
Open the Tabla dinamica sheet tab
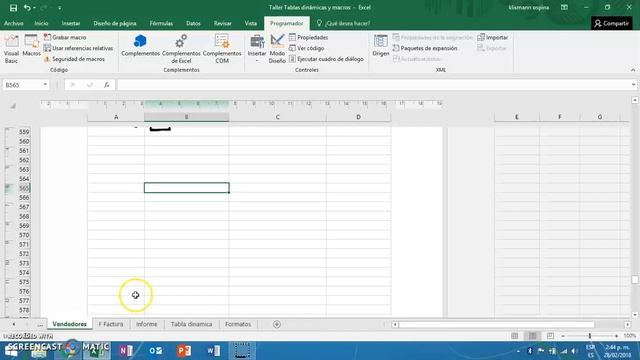click(x=191, y=324)
